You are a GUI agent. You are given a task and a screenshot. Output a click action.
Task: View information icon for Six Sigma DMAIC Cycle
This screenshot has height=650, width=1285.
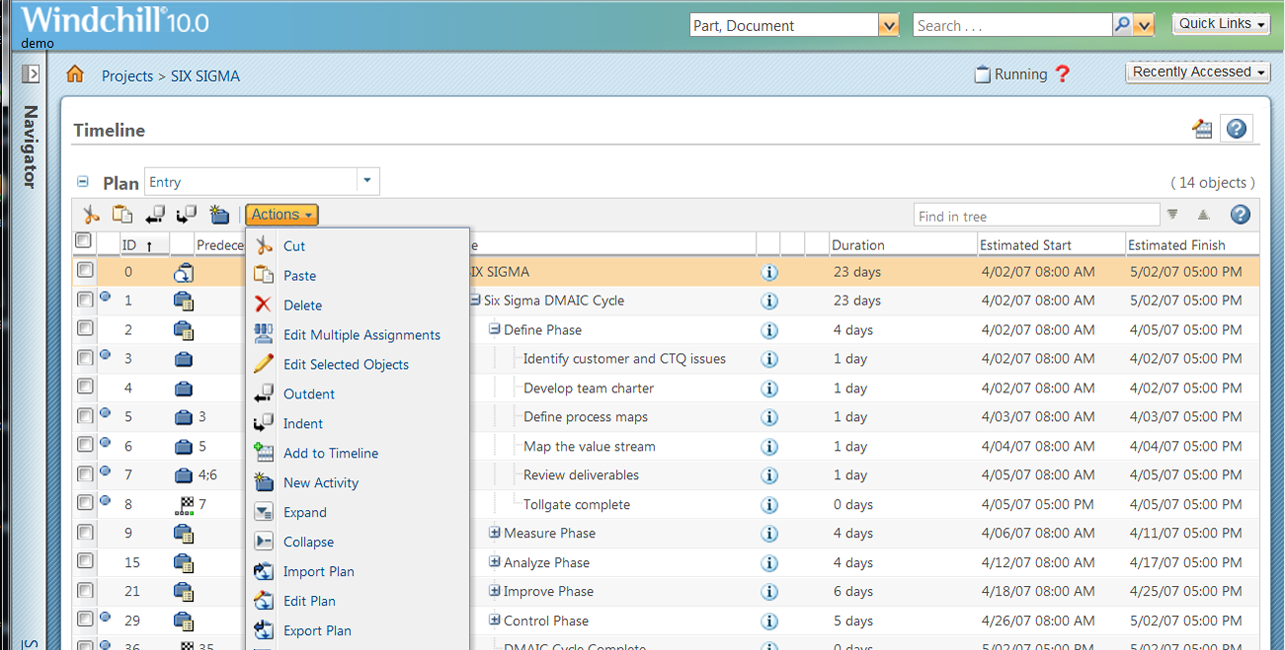click(769, 301)
